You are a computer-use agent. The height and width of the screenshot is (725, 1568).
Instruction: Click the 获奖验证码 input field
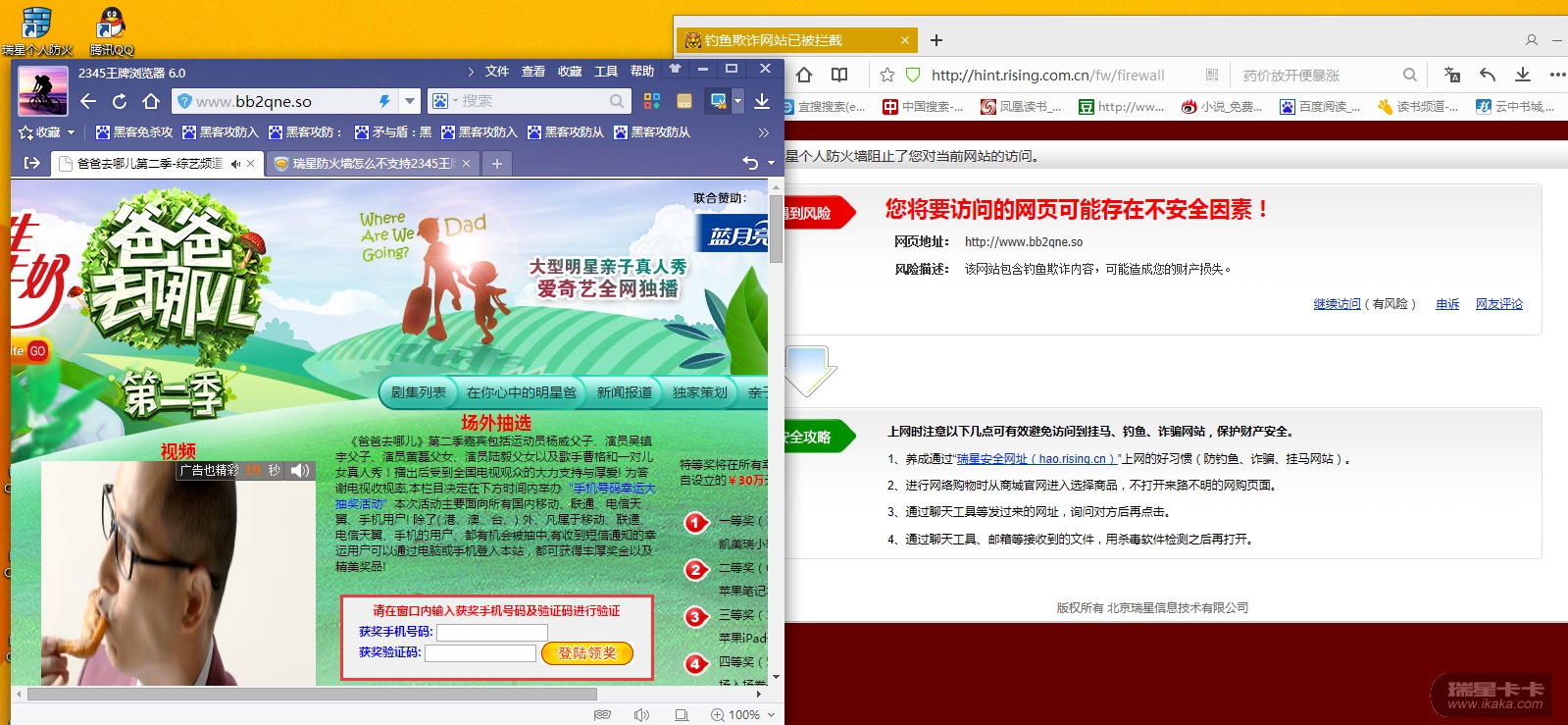coord(481,652)
